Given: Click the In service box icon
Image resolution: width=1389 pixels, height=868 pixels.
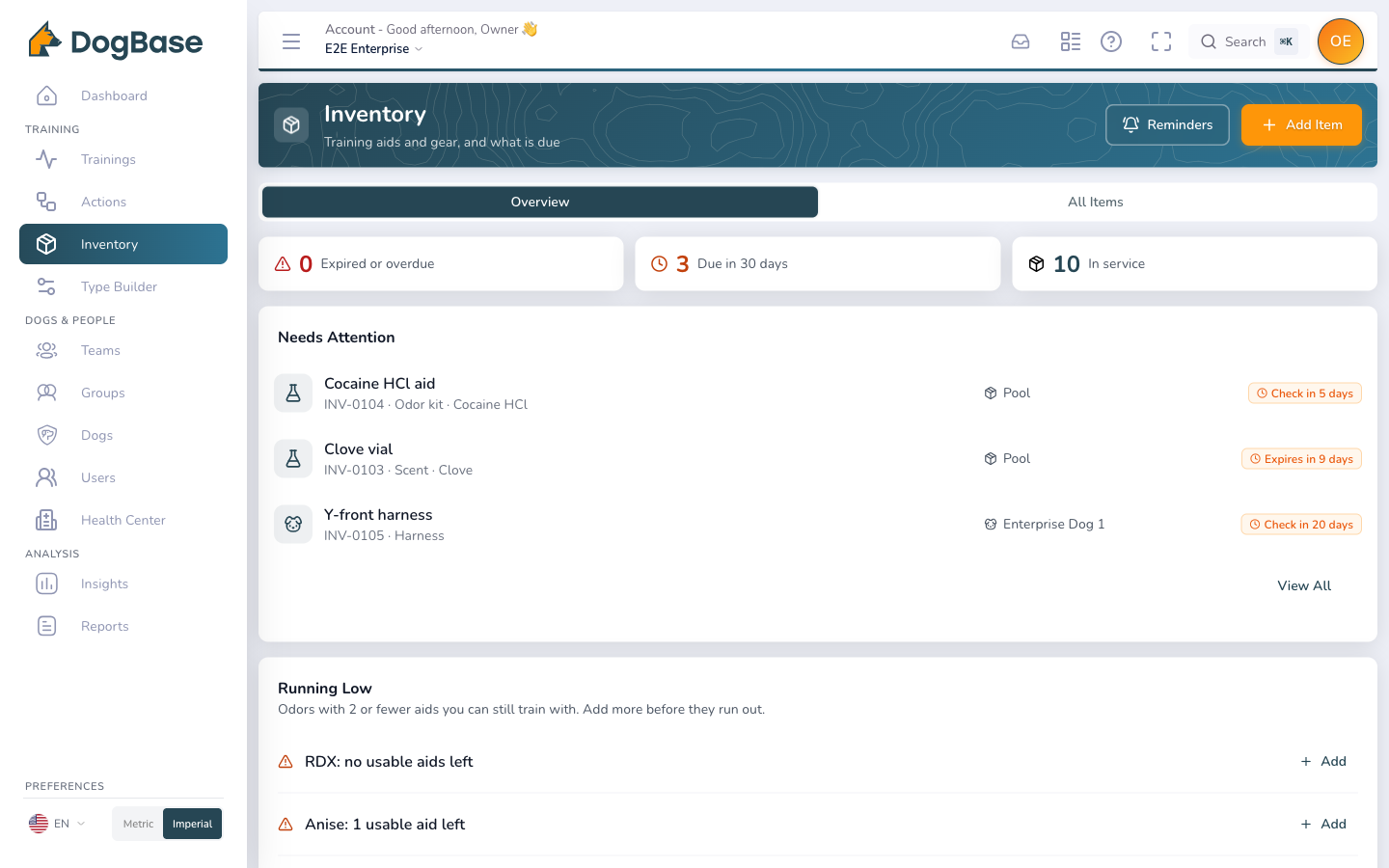Looking at the screenshot, I should [1036, 264].
